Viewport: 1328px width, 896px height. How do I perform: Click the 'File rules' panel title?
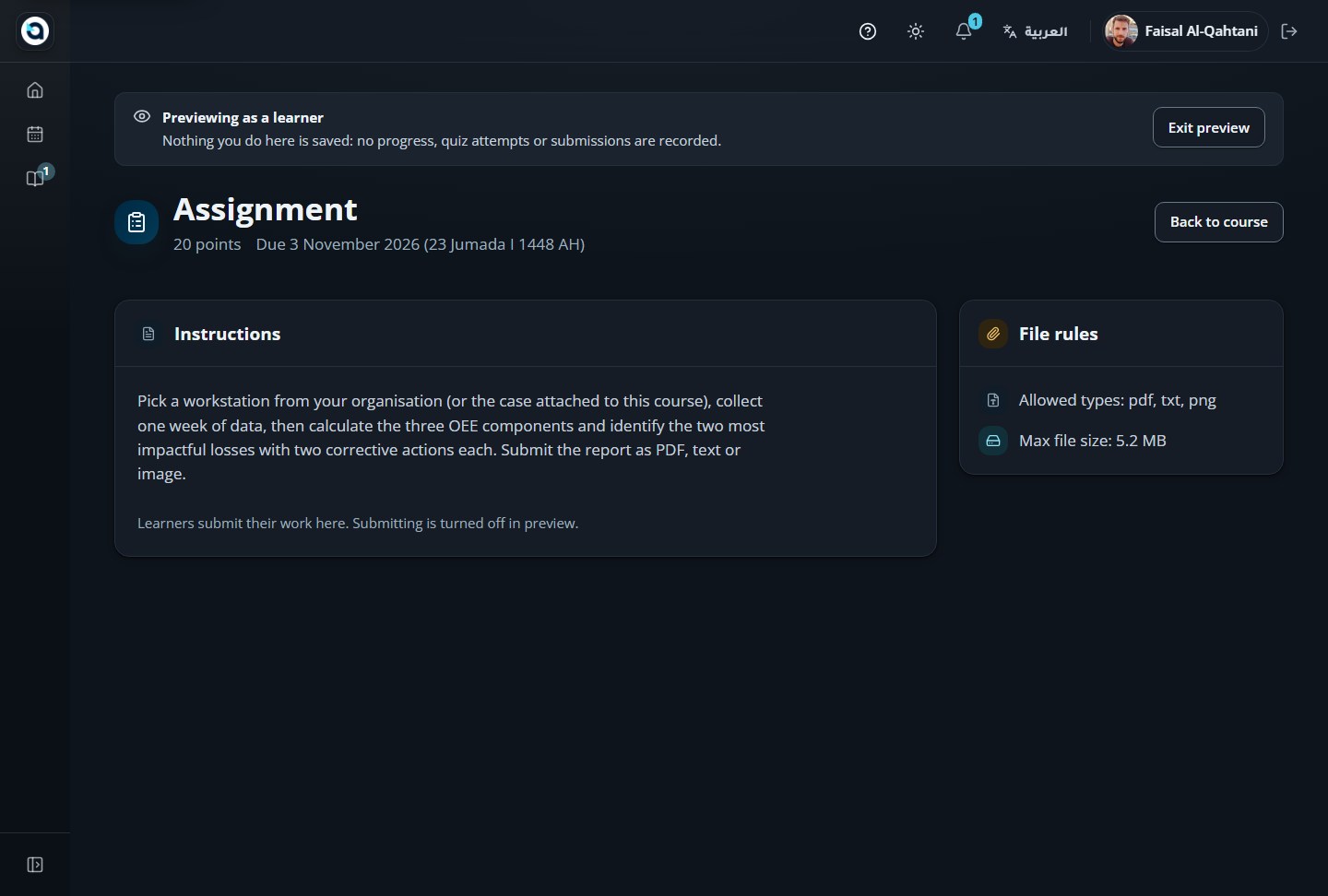click(x=1058, y=334)
